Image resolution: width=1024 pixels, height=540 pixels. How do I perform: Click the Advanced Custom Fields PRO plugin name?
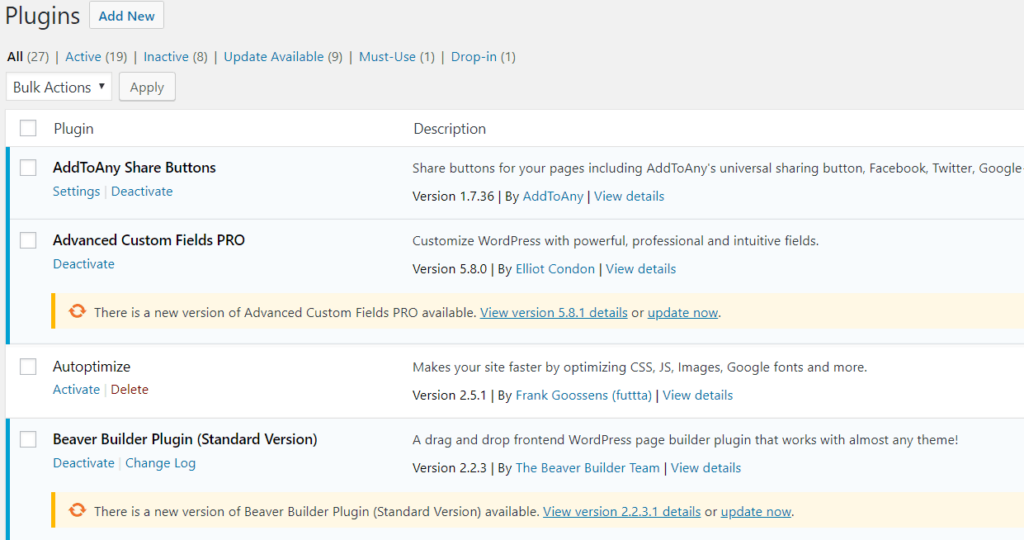(x=149, y=240)
